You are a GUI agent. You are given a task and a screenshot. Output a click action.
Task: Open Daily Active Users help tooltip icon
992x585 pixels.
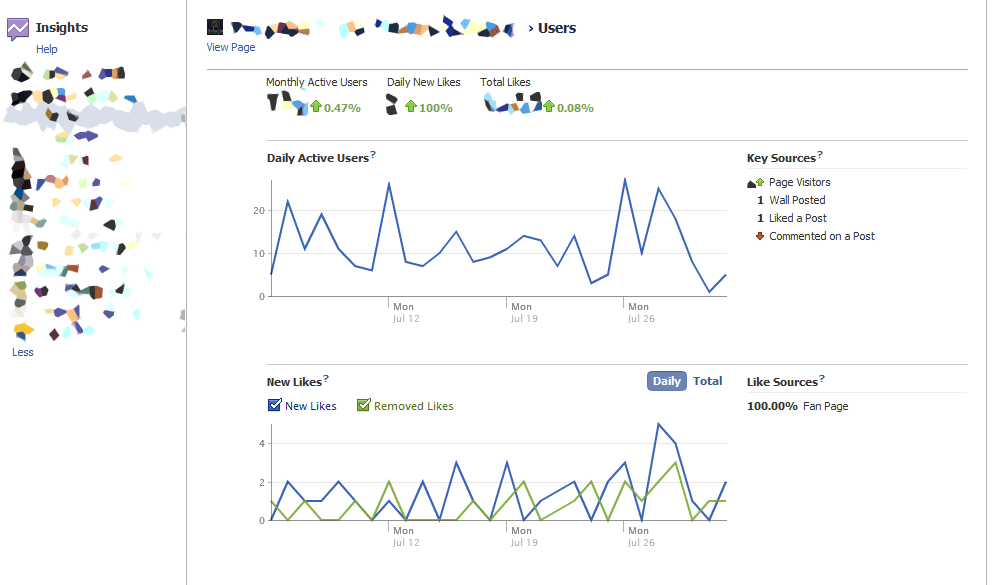373,155
